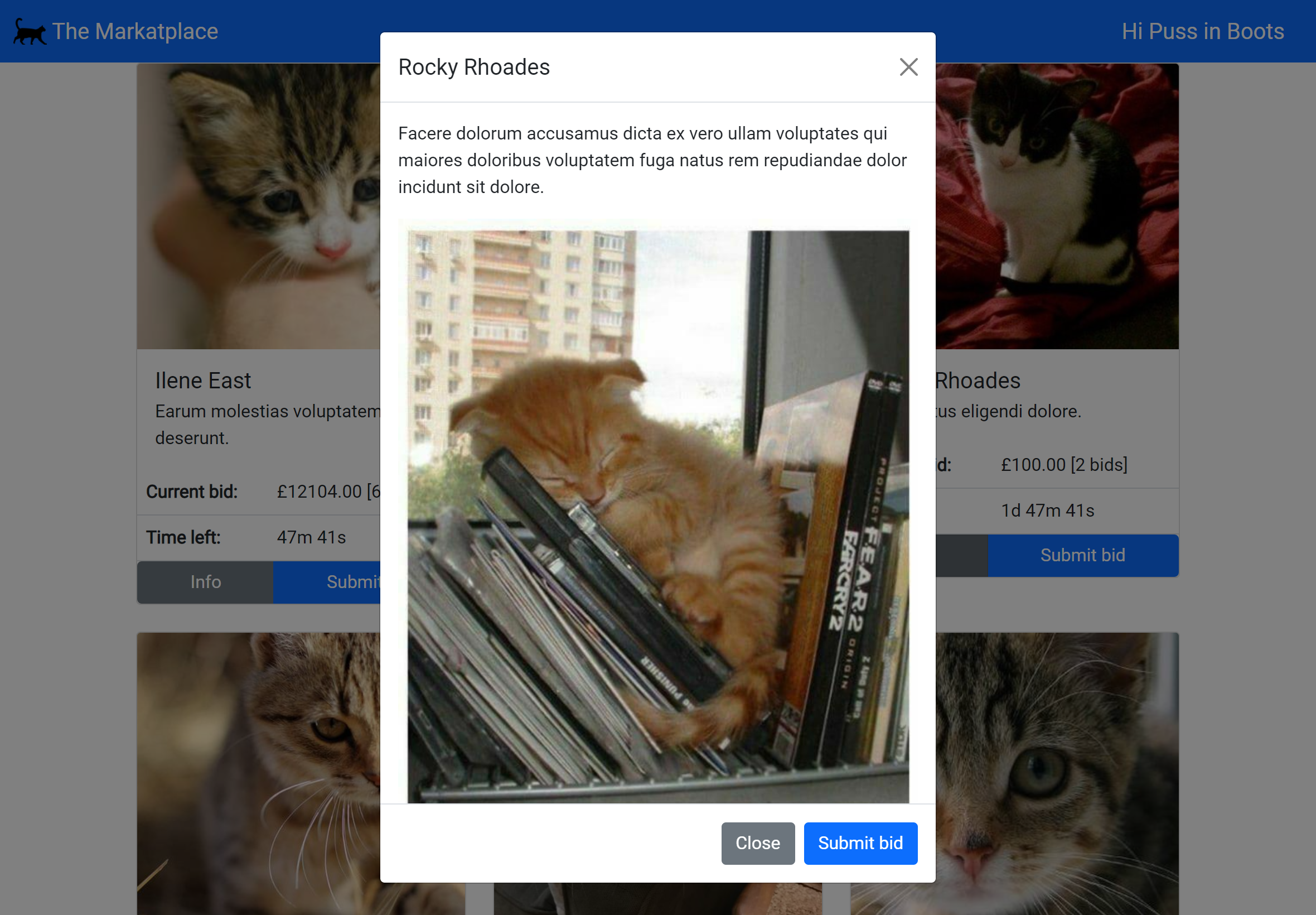
Task: Click the bottom-right gray kitten image
Action: pyautogui.click(x=1057, y=774)
